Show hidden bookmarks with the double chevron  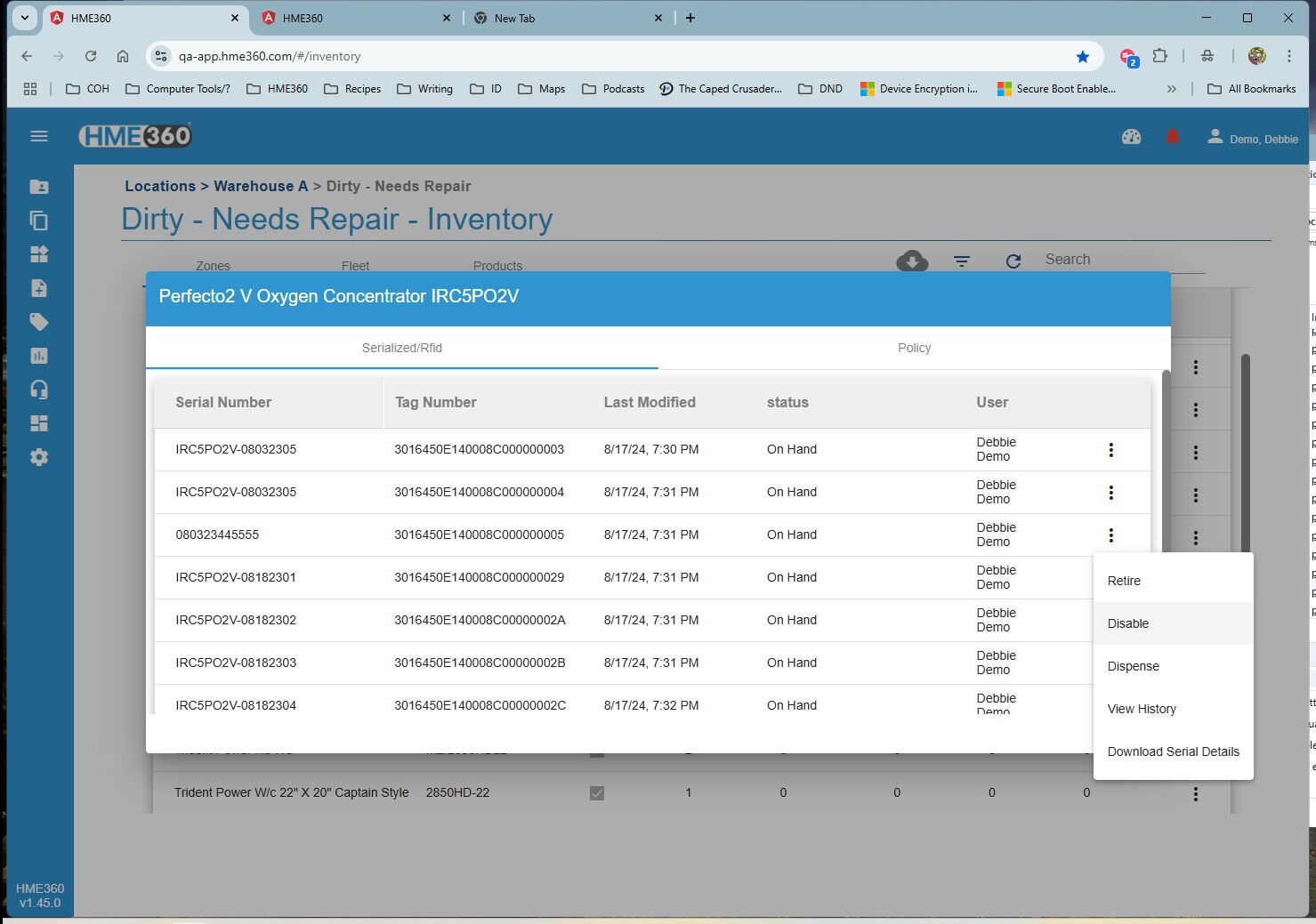point(1171,89)
